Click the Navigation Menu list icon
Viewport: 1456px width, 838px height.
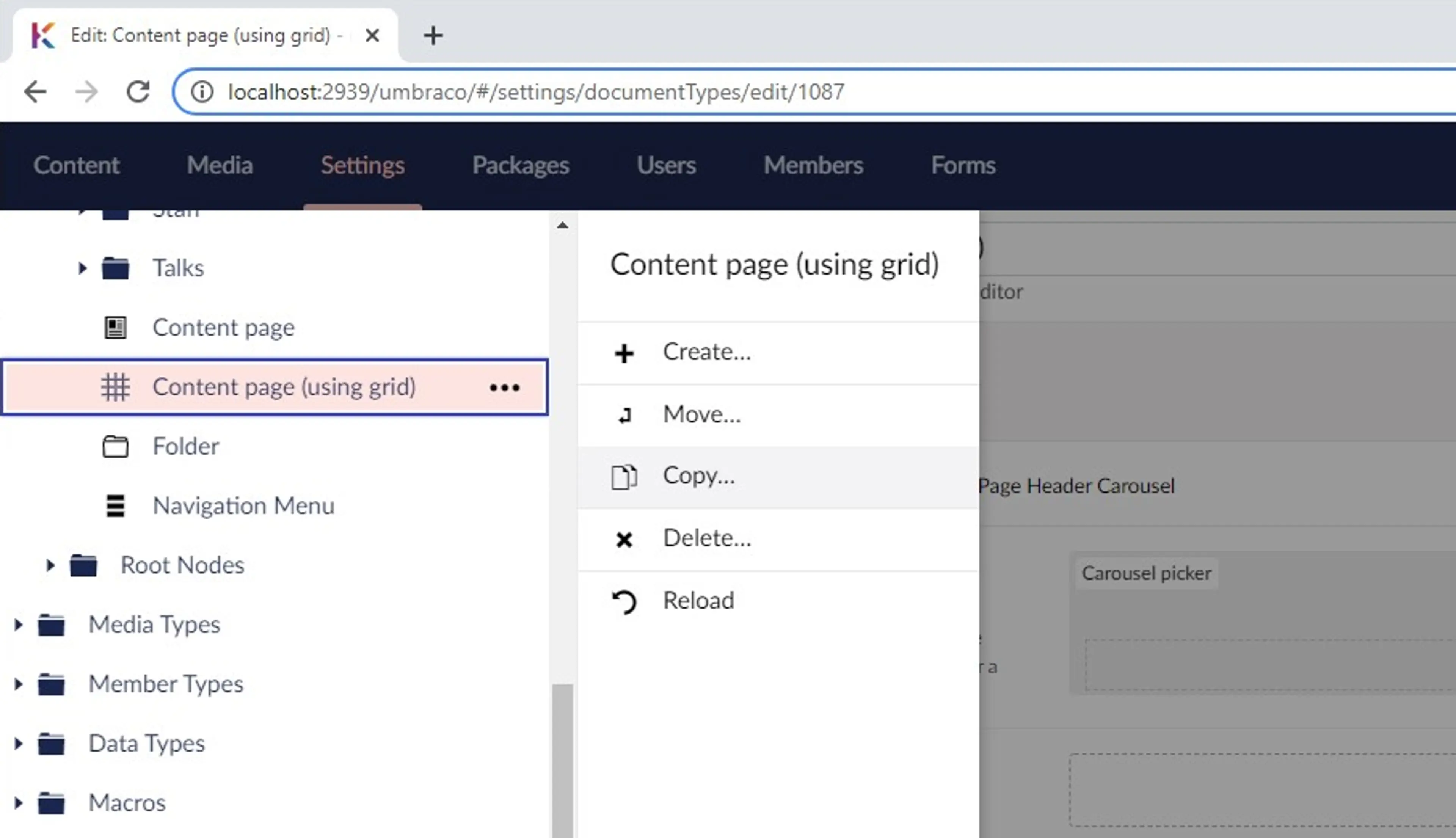pos(115,506)
